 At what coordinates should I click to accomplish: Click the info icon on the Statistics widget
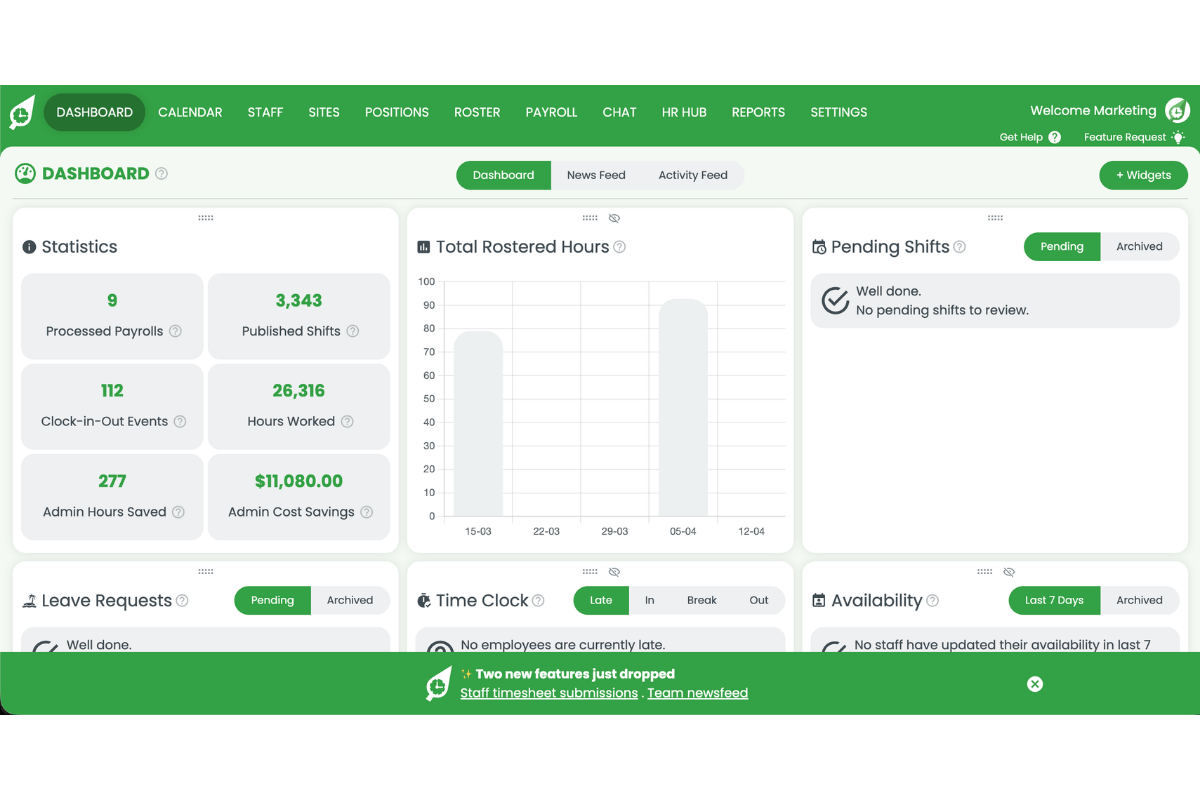click(x=29, y=246)
